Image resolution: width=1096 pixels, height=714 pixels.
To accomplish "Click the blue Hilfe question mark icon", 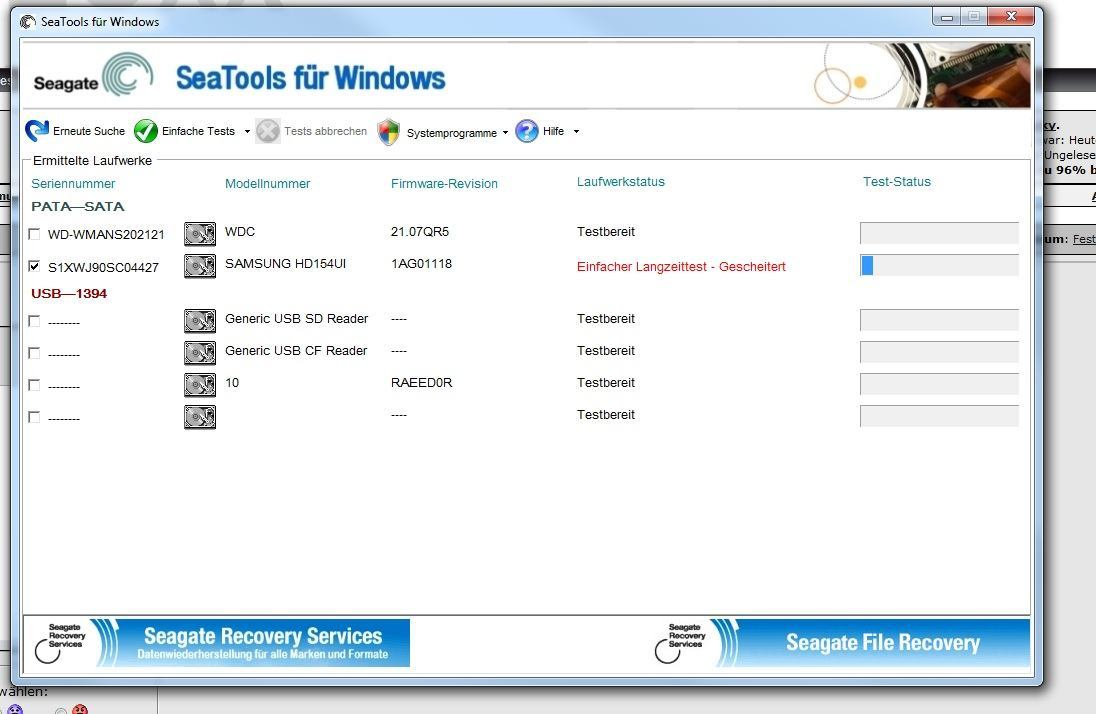I will pos(527,131).
